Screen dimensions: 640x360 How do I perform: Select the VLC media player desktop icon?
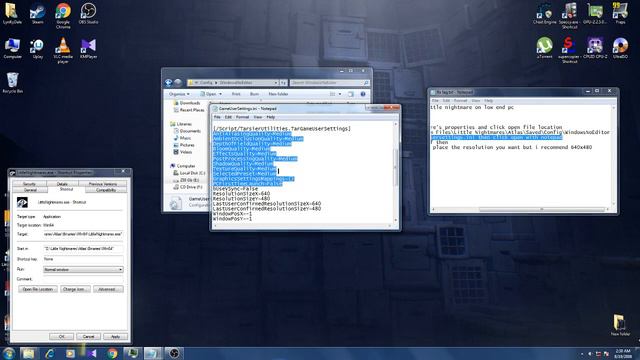coord(63,51)
